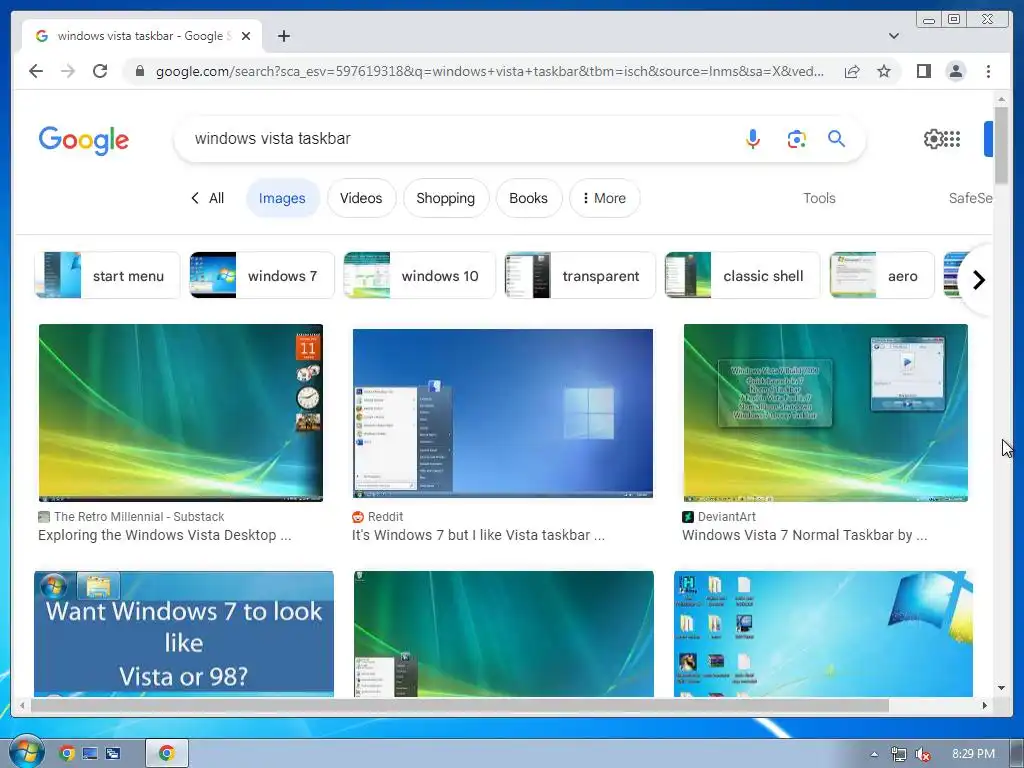This screenshot has width=1024, height=768.
Task: Click the 8:29 PM taskbar clock
Action: 973,754
